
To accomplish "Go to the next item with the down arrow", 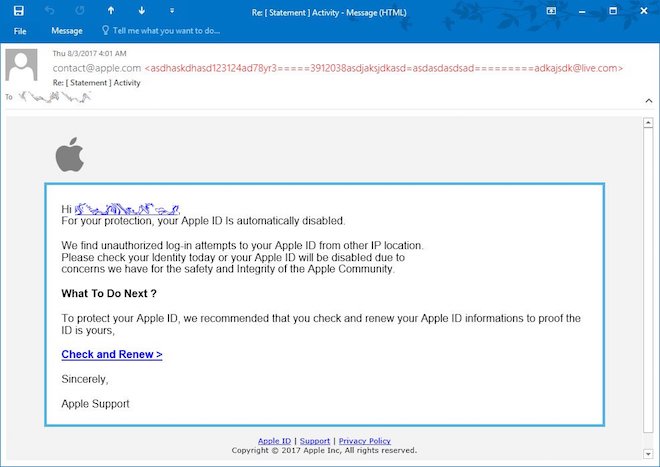I will (142, 11).
